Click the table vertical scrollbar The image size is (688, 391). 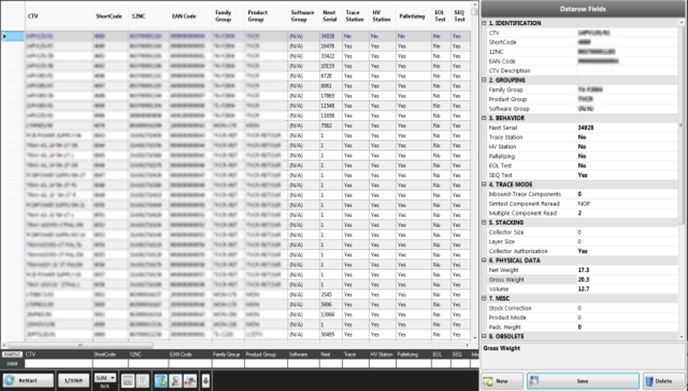point(475,171)
